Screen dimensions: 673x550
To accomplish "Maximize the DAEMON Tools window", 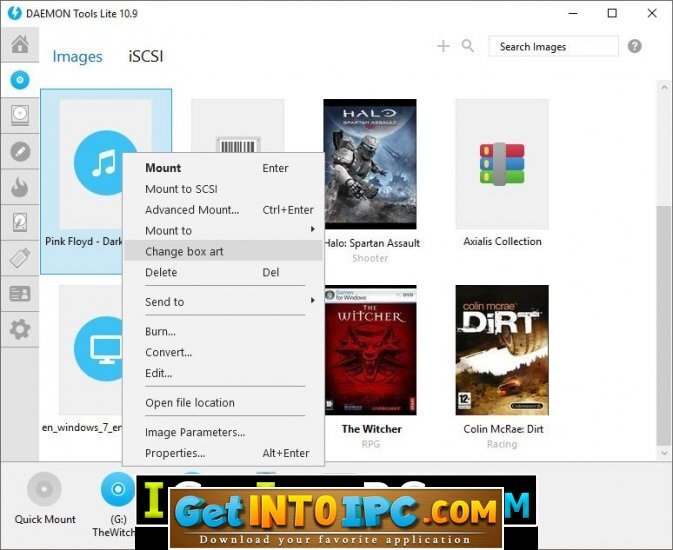I will click(612, 13).
